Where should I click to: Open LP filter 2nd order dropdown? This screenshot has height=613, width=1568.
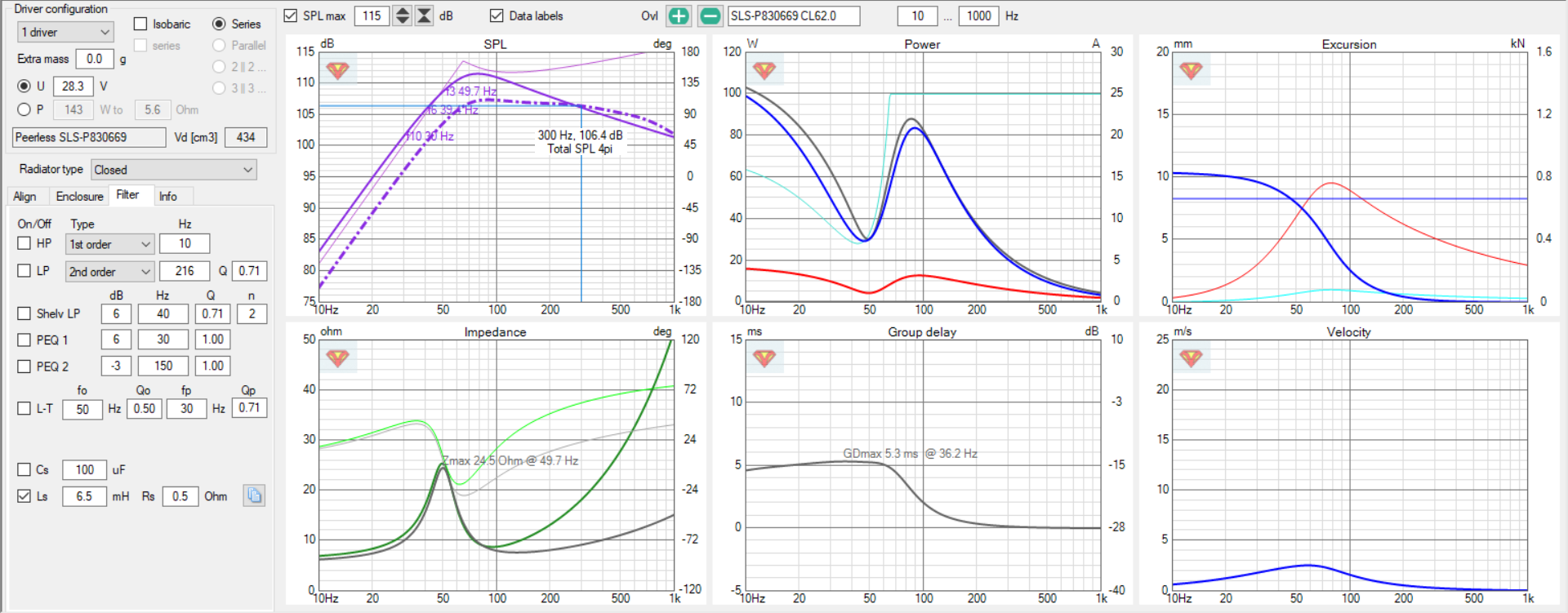pos(109,272)
